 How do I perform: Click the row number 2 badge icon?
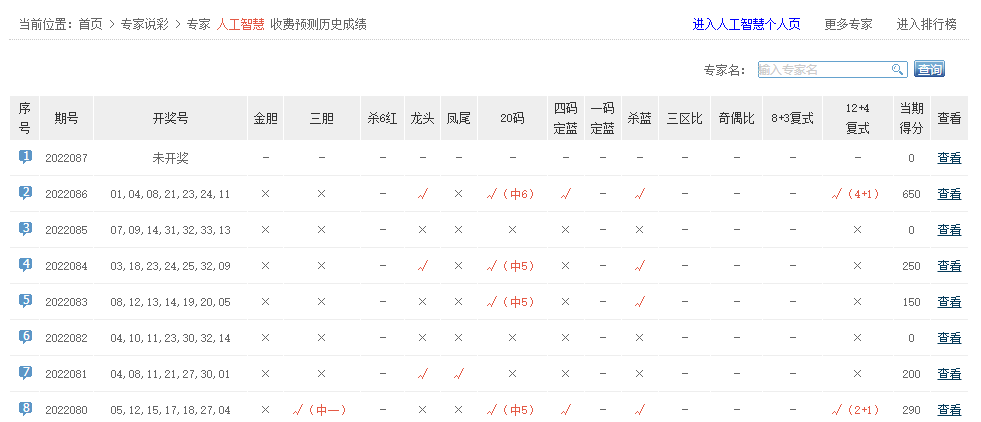coord(25,193)
